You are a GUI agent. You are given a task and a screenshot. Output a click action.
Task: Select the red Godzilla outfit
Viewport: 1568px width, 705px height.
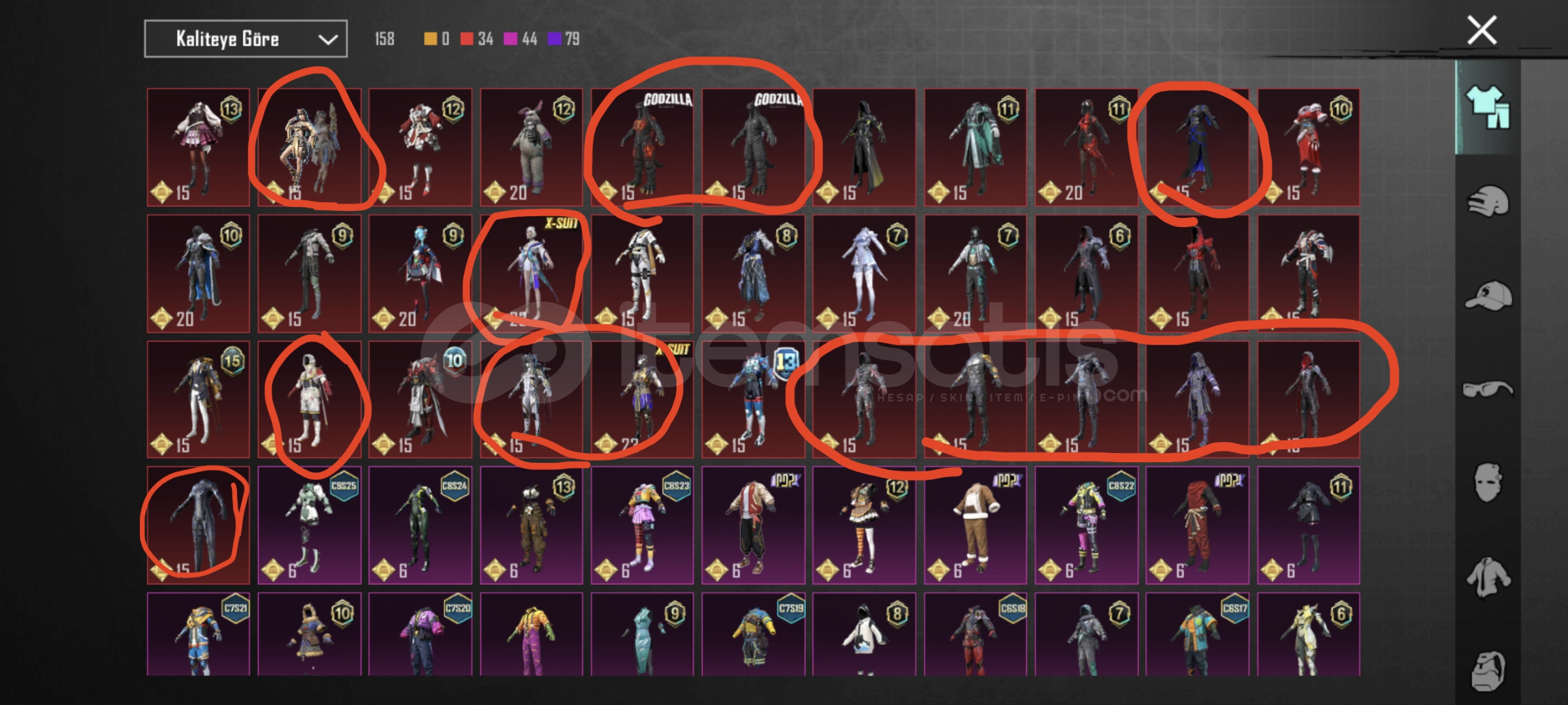pos(643,147)
